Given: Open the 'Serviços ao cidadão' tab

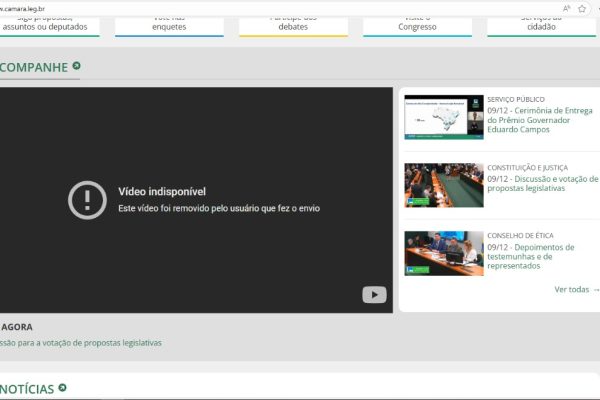Looking at the screenshot, I should [541, 22].
